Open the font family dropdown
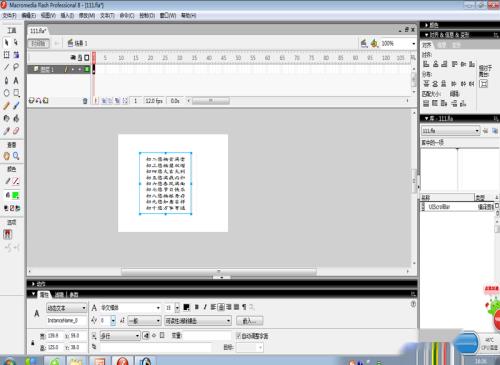This screenshot has width=500, height=365. tap(131, 308)
